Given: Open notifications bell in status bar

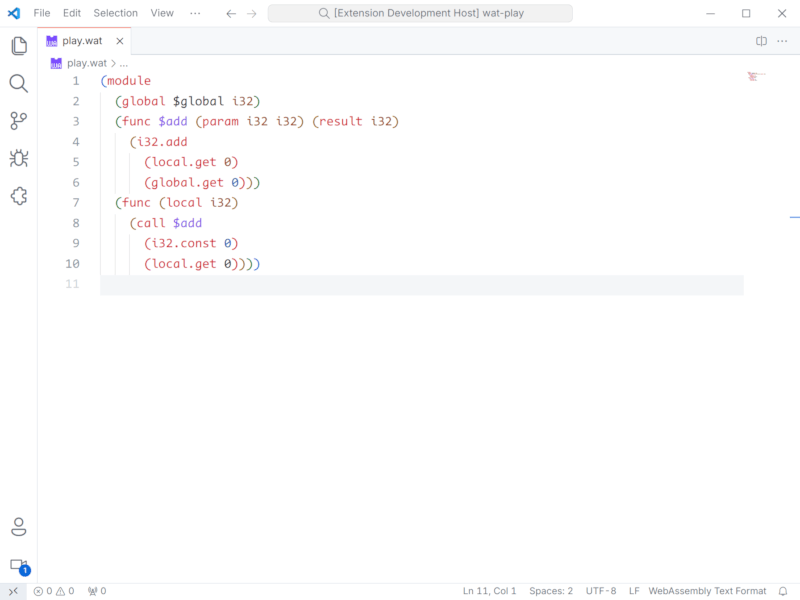Looking at the screenshot, I should pyautogui.click(x=783, y=591).
